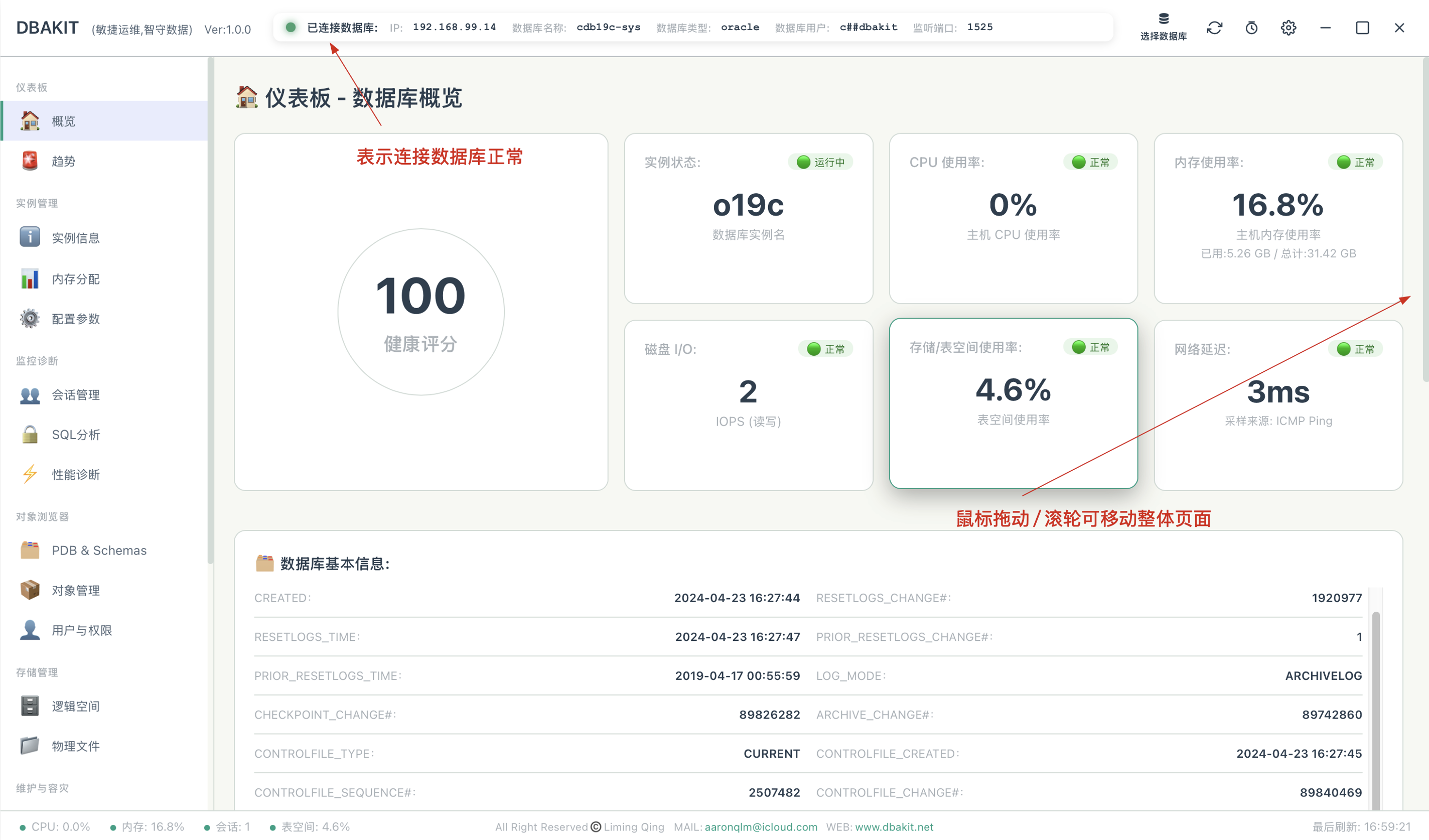Click the house icon beside 概览

[30, 121]
